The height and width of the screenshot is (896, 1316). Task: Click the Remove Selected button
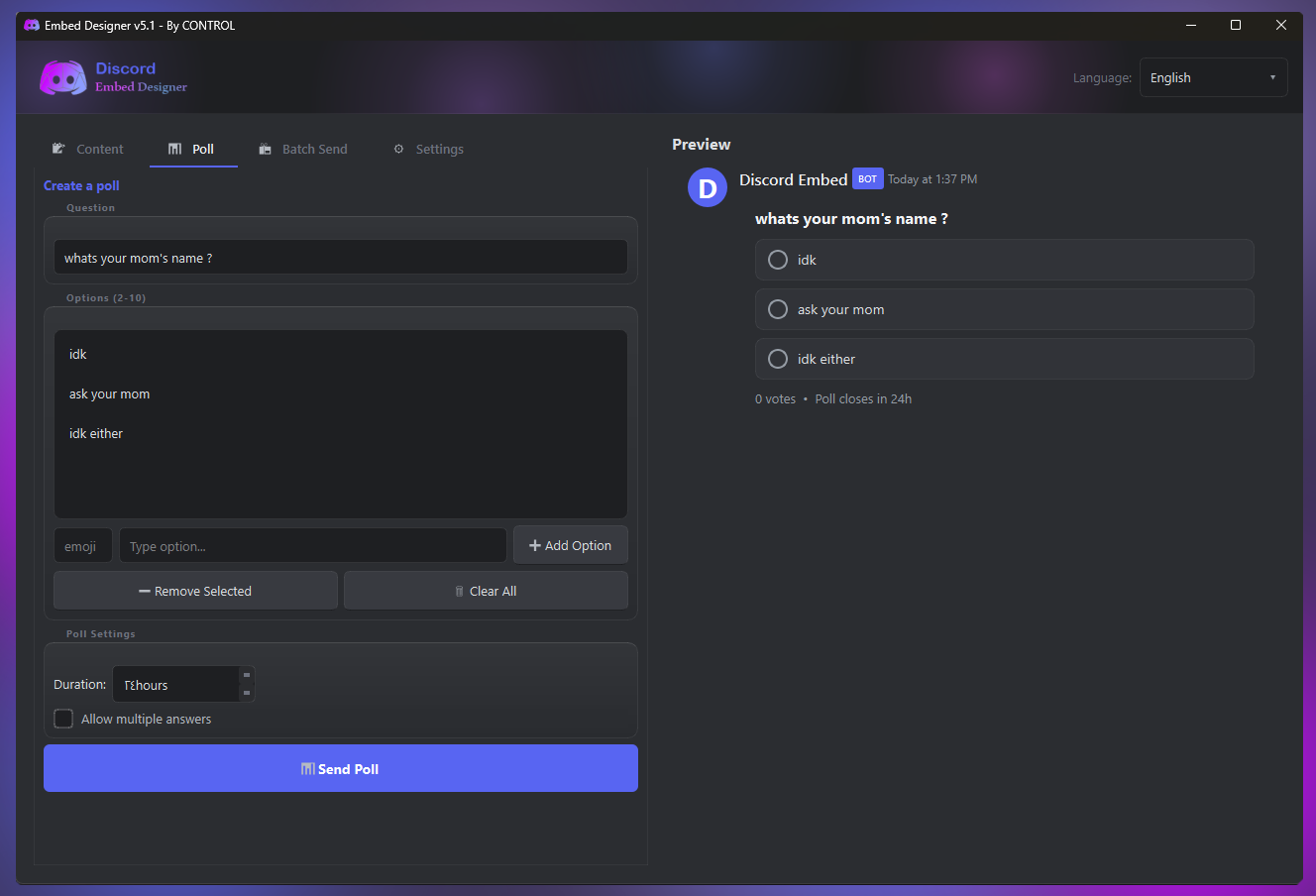pyautogui.click(x=195, y=591)
